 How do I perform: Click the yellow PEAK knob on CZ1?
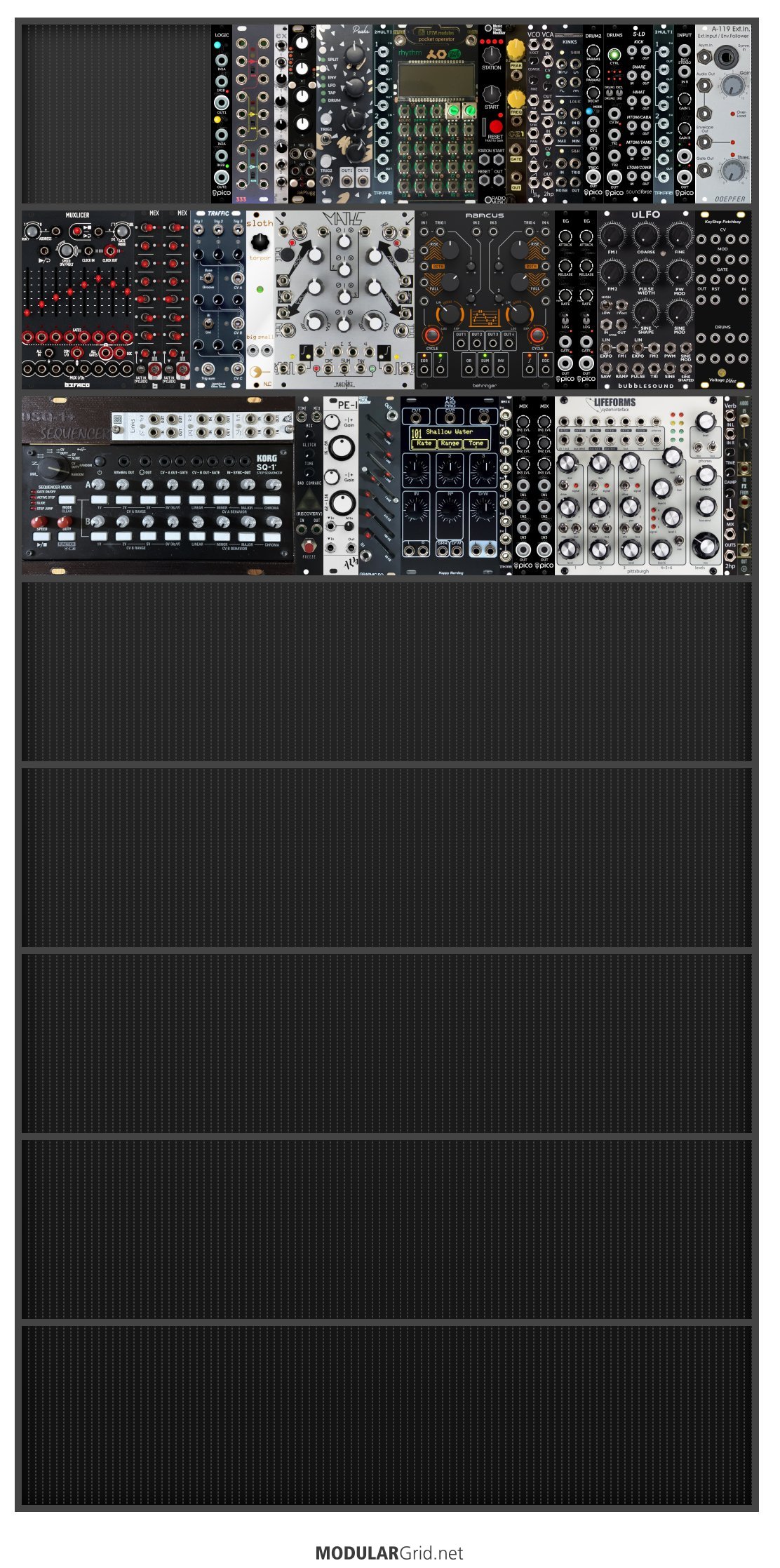coord(516,49)
